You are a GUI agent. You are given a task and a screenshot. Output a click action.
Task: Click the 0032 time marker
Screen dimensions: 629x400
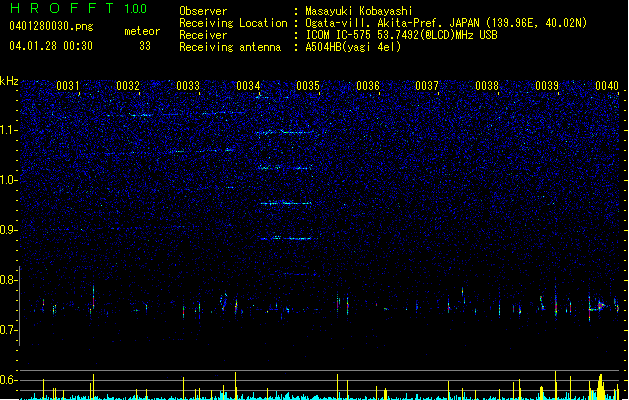point(128,85)
